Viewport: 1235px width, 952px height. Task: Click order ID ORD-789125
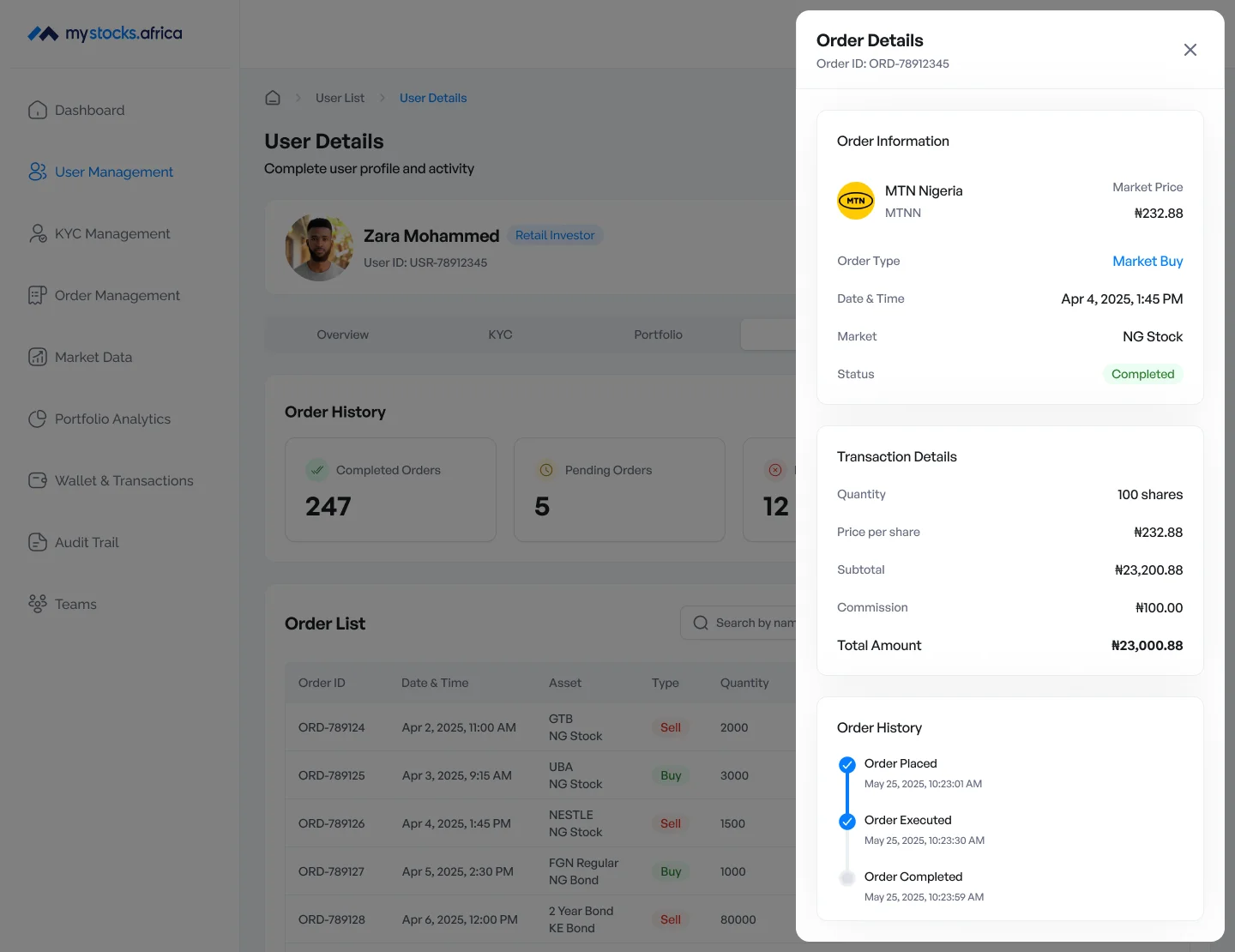coord(332,775)
